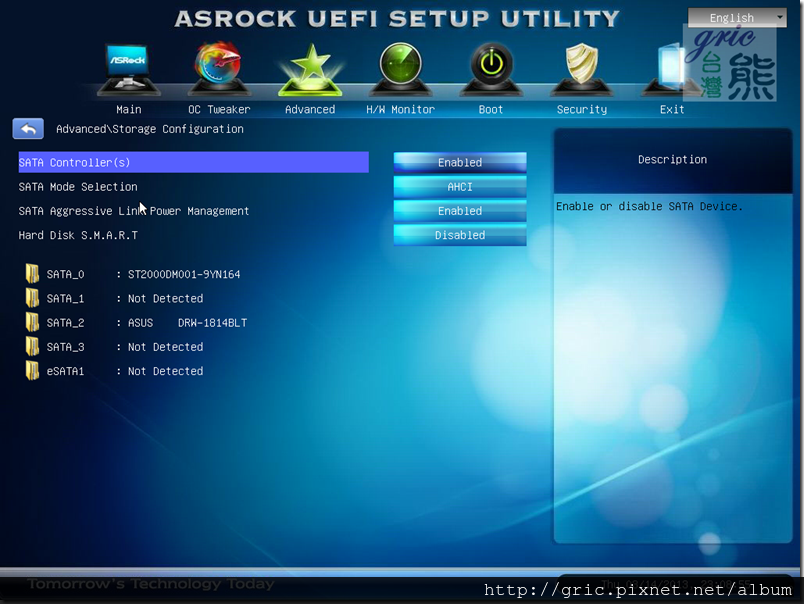
Task: Open the Exit door icon
Action: 671,70
